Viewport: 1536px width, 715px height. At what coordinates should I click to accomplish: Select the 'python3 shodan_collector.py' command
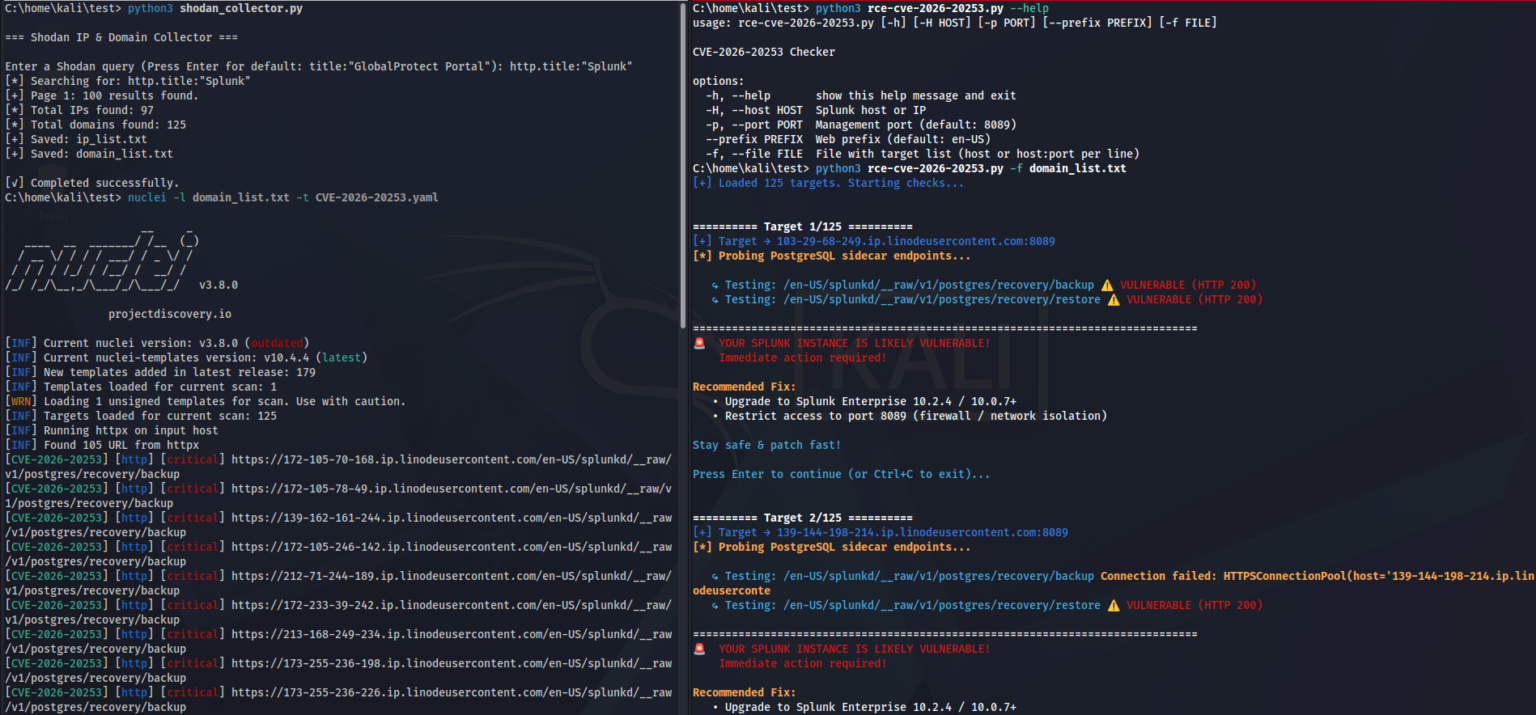pyautogui.click(x=215, y=8)
